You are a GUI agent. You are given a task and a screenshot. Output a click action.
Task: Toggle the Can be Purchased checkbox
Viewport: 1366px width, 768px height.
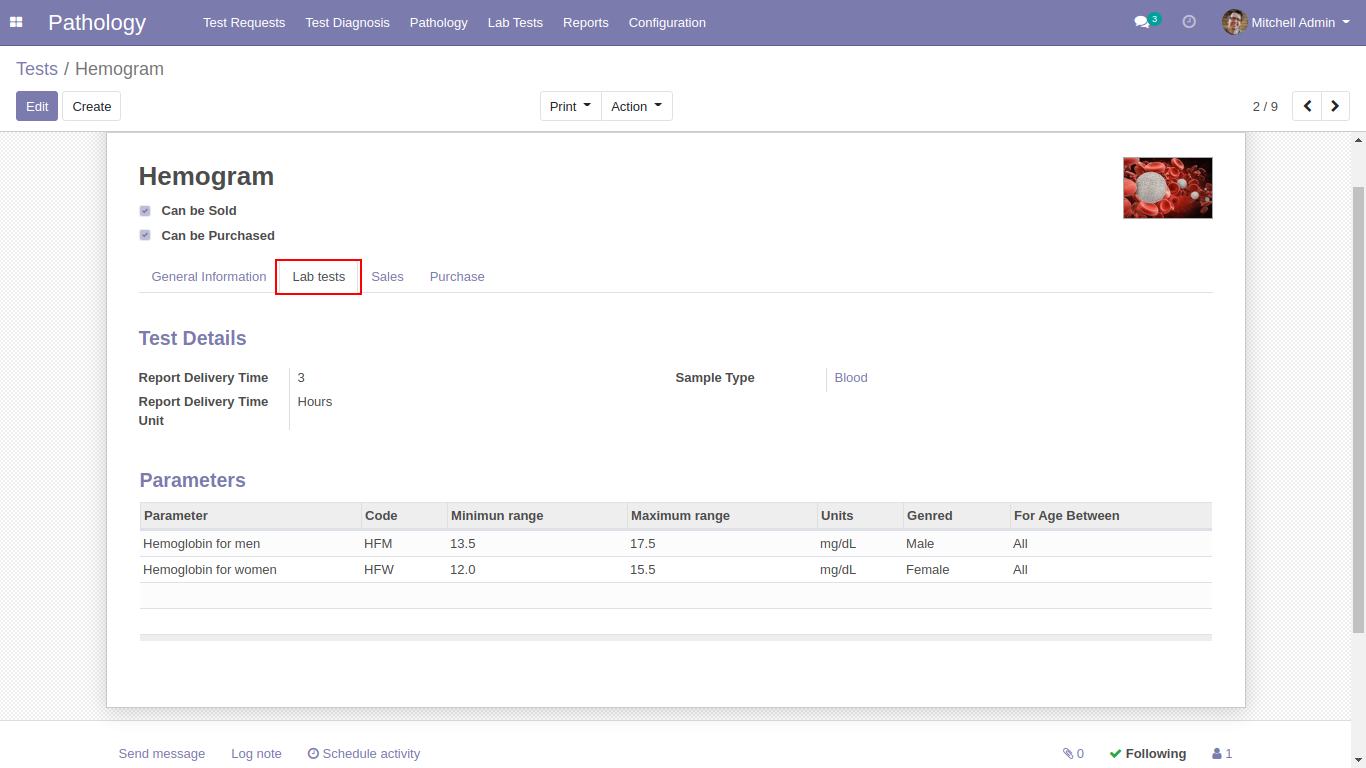pyautogui.click(x=145, y=235)
